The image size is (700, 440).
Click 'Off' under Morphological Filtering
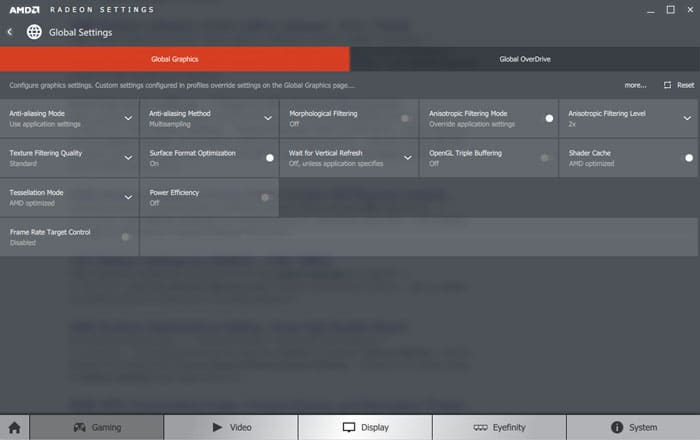click(x=294, y=124)
